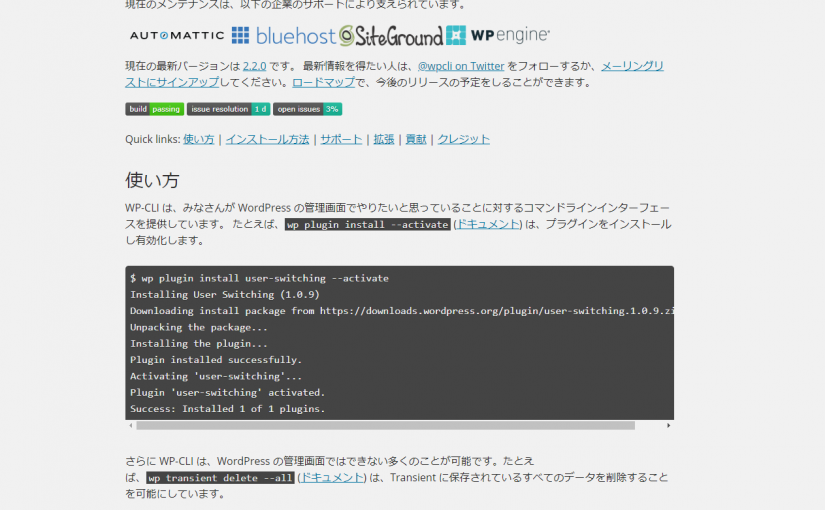The width and height of the screenshot is (825, 510).
Task: Click the code block's horizontal scrollbar thumb
Action: pos(385,425)
